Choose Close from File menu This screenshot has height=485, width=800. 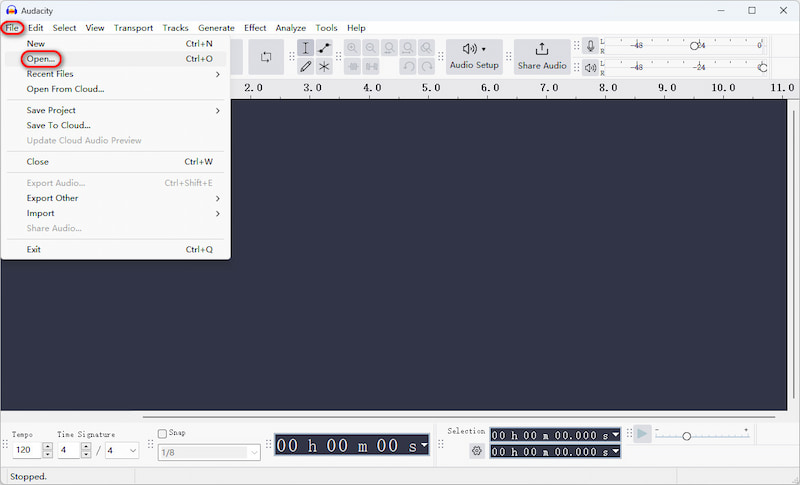(x=116, y=162)
